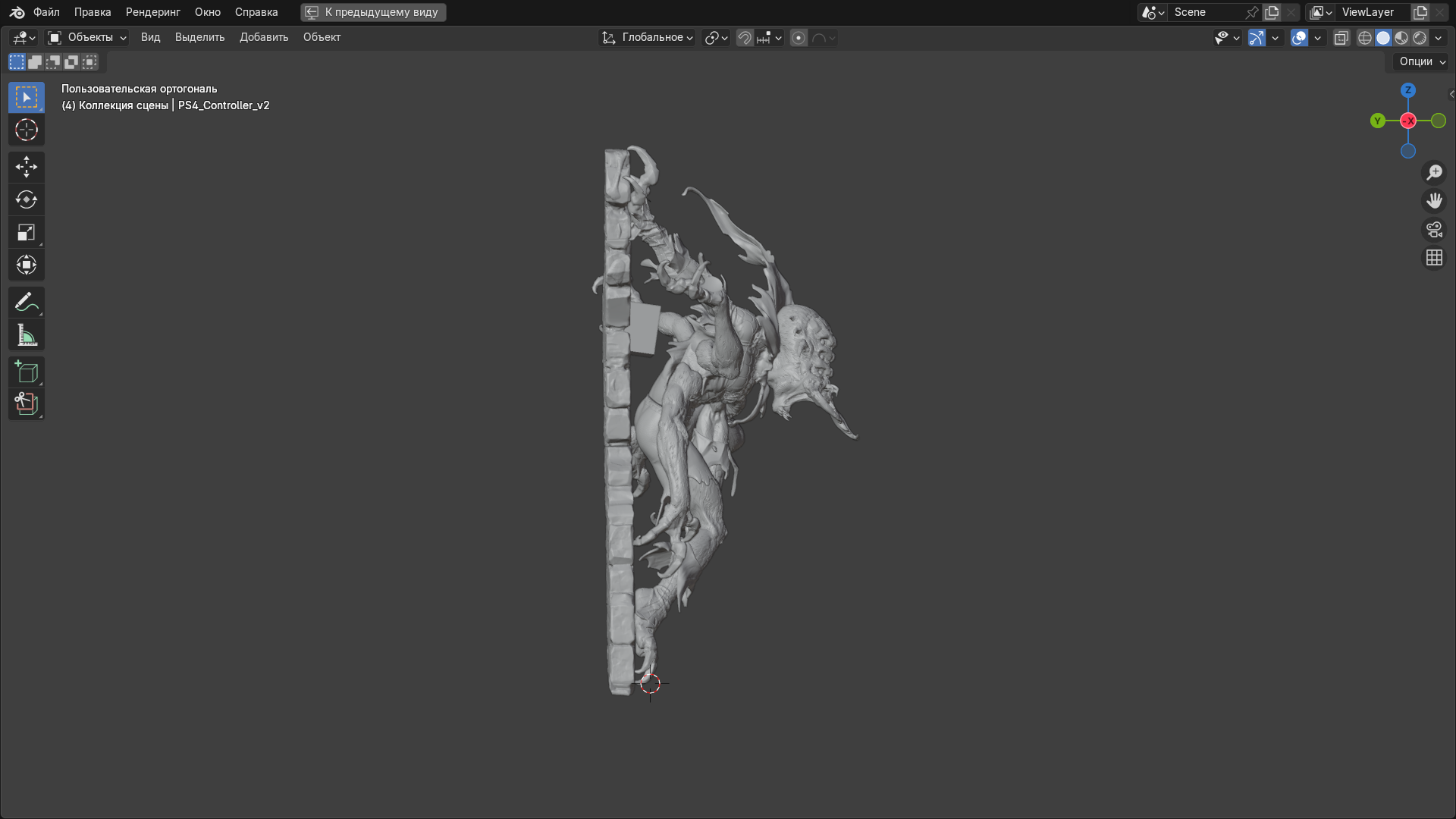1456x819 pixels.
Task: Open the Глобальное transform orientation dropdown
Action: 647,37
